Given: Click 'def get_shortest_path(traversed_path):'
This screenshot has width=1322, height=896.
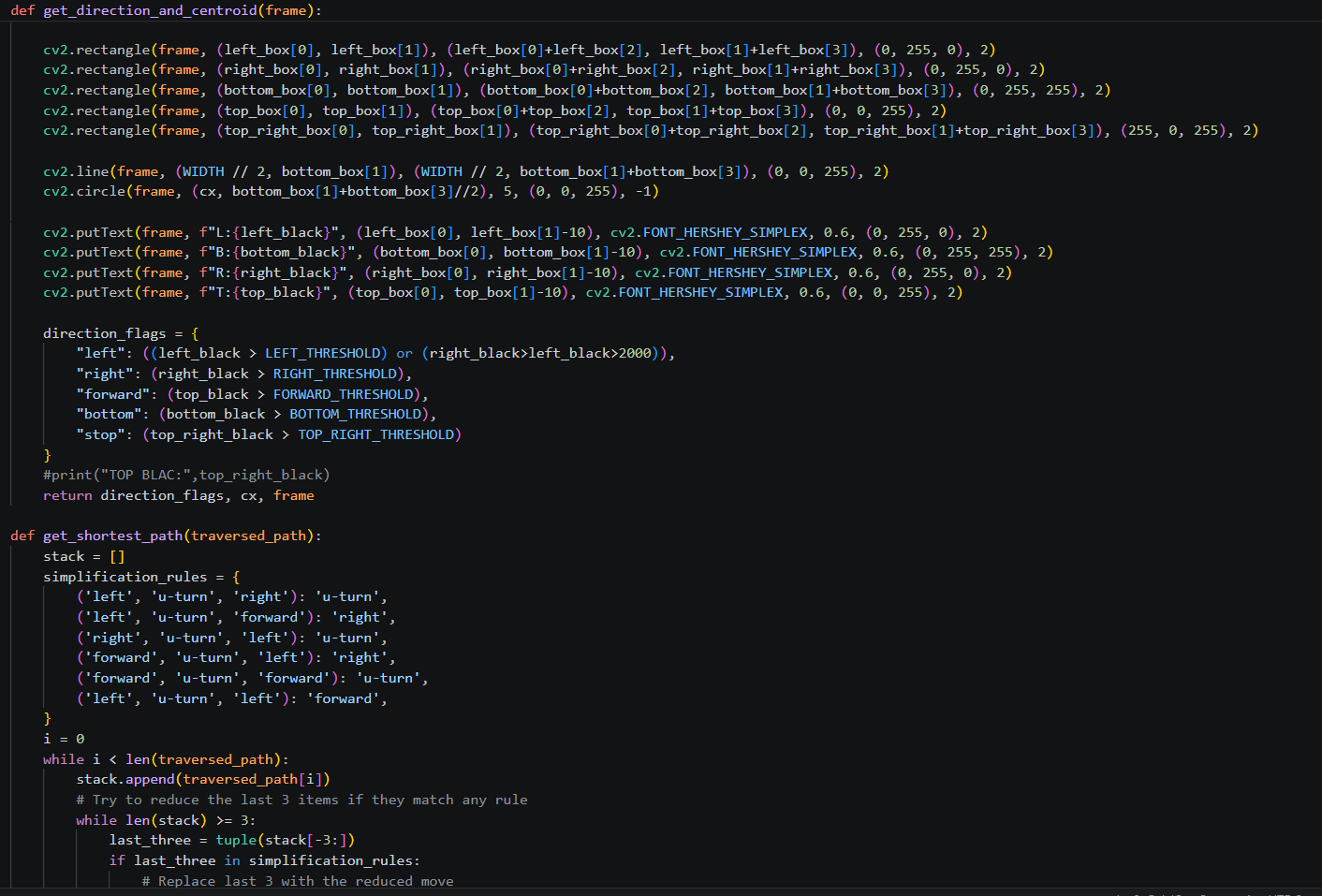Looking at the screenshot, I should click(166, 536).
